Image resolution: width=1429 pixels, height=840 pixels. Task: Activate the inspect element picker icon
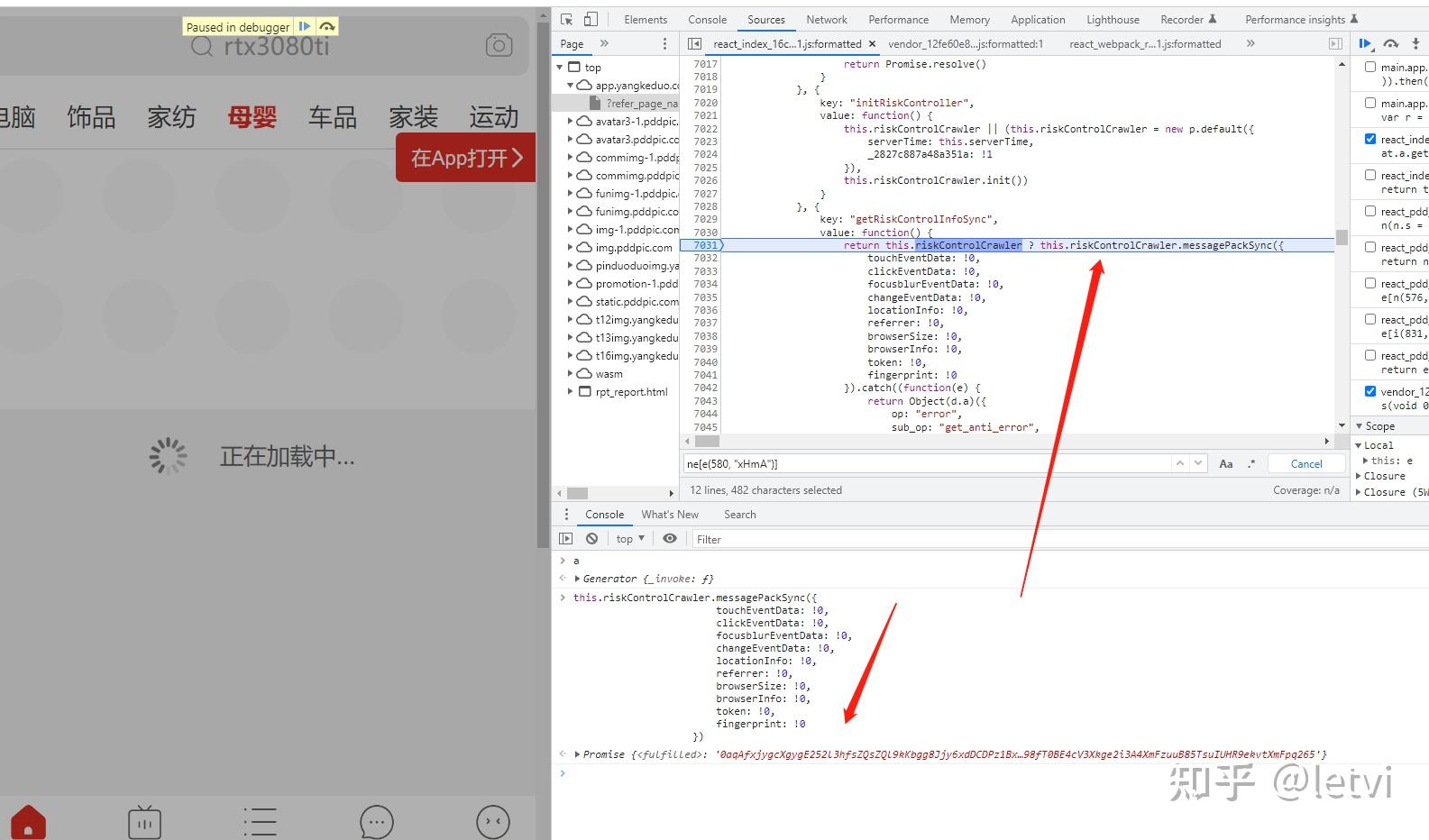click(566, 19)
